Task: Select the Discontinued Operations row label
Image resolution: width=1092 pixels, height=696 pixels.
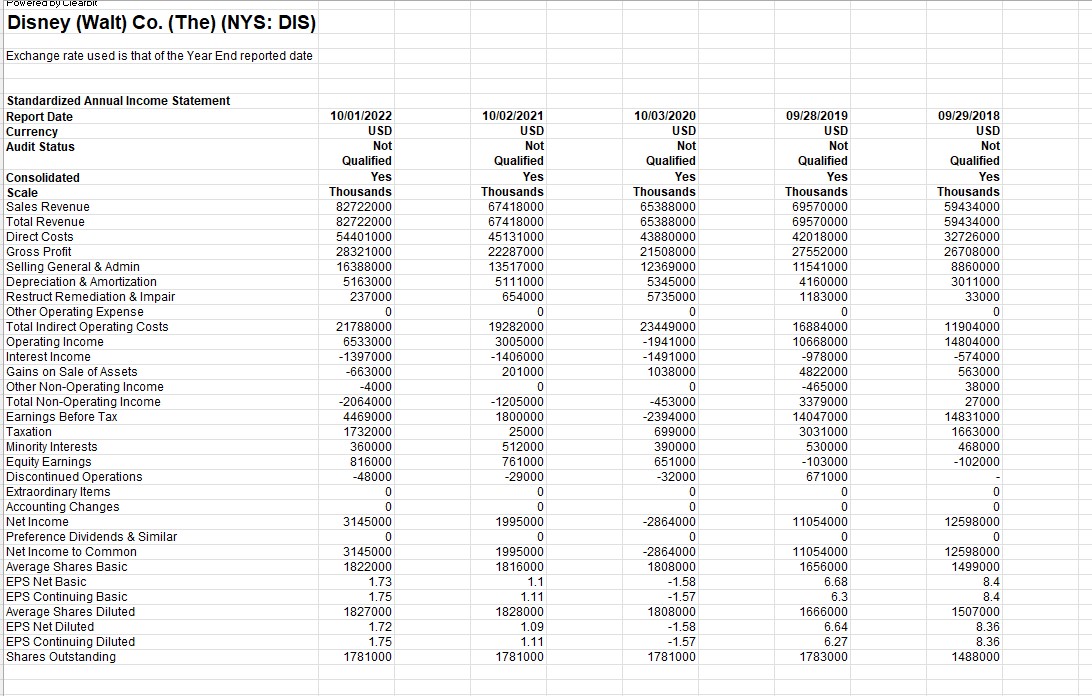Action: (x=75, y=477)
